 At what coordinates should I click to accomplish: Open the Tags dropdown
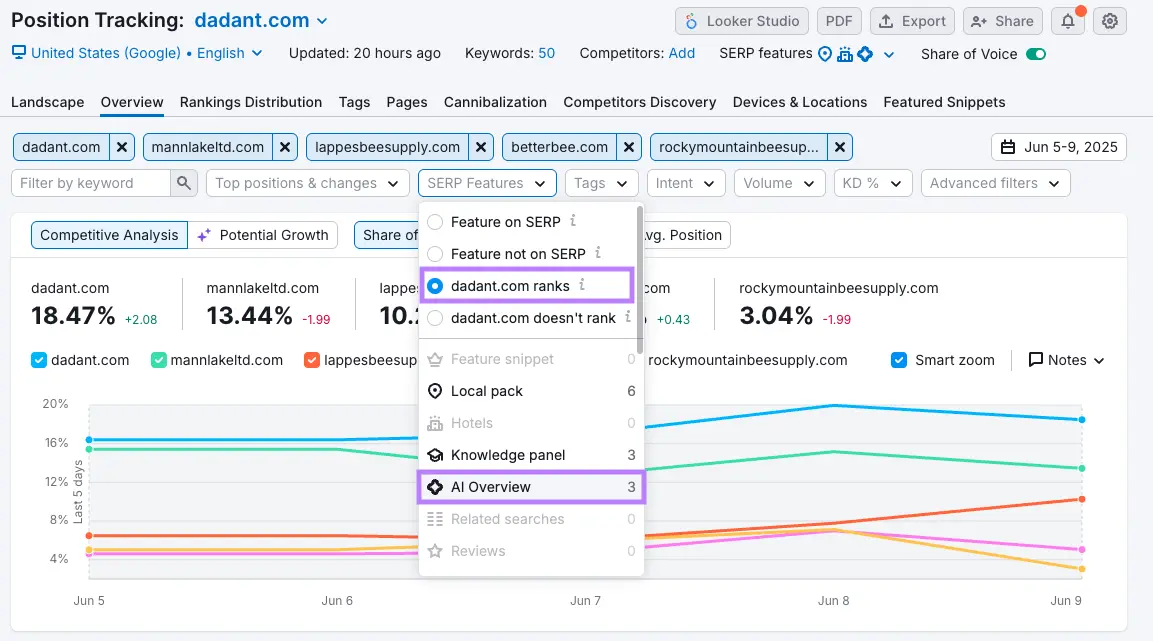click(601, 183)
